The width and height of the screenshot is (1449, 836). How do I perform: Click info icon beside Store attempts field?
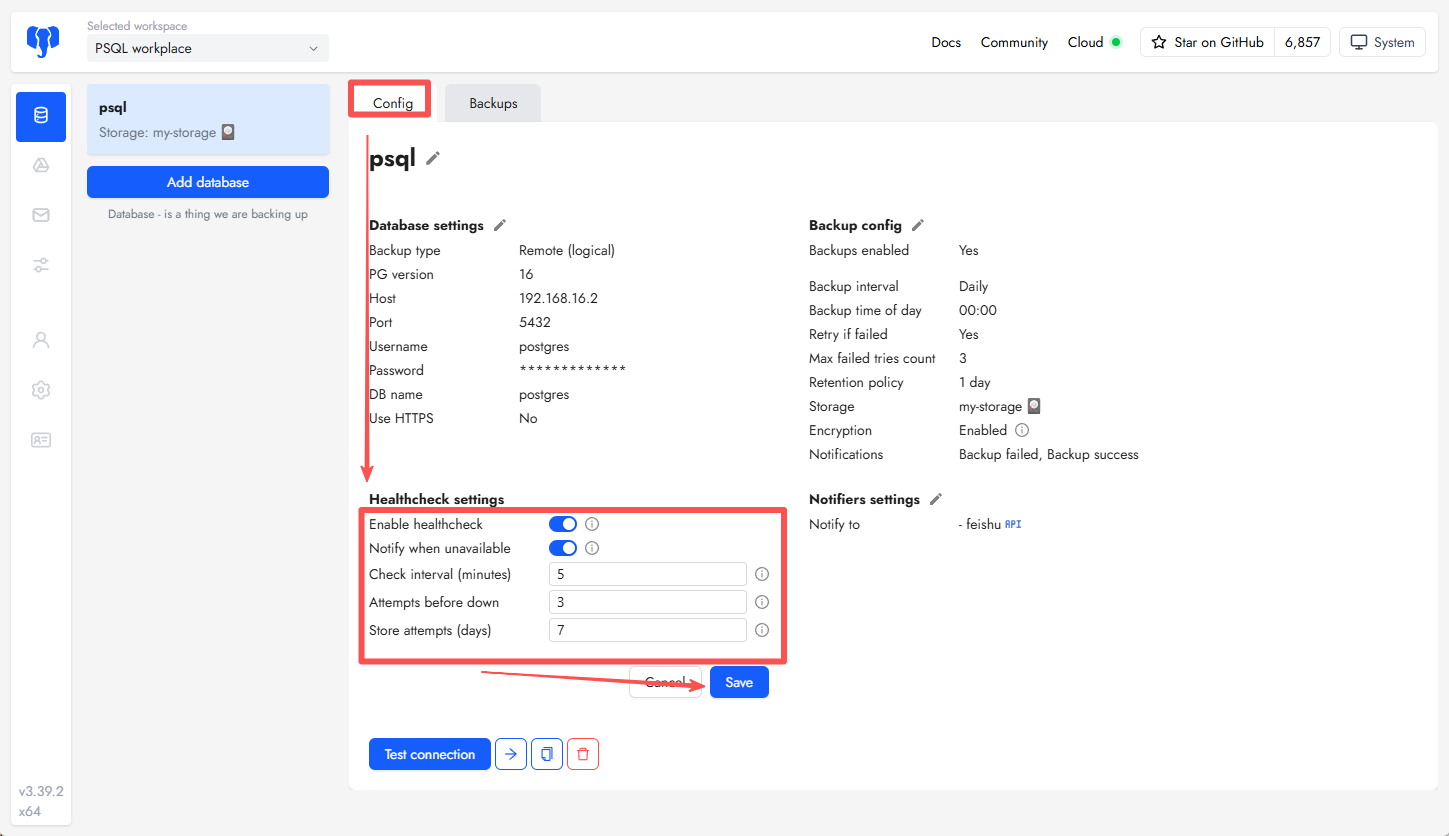[762, 630]
